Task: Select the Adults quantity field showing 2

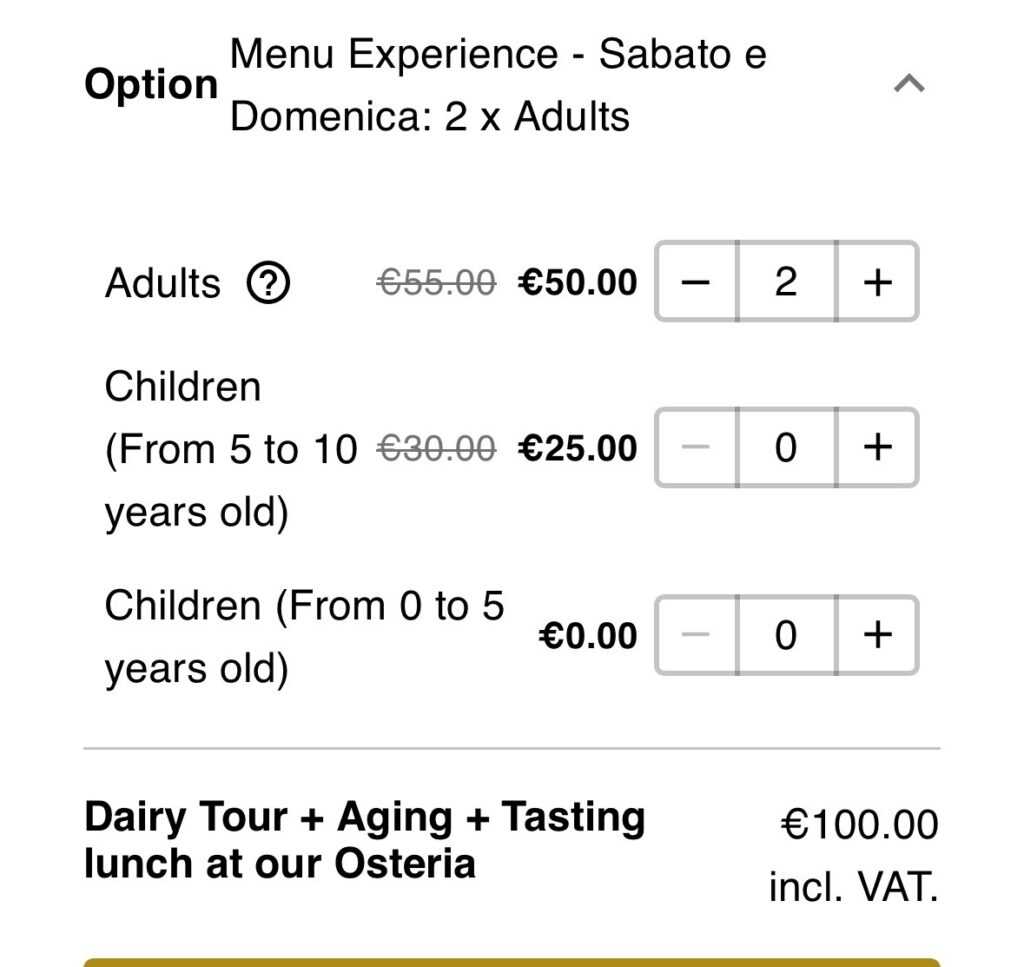Action: coord(786,281)
